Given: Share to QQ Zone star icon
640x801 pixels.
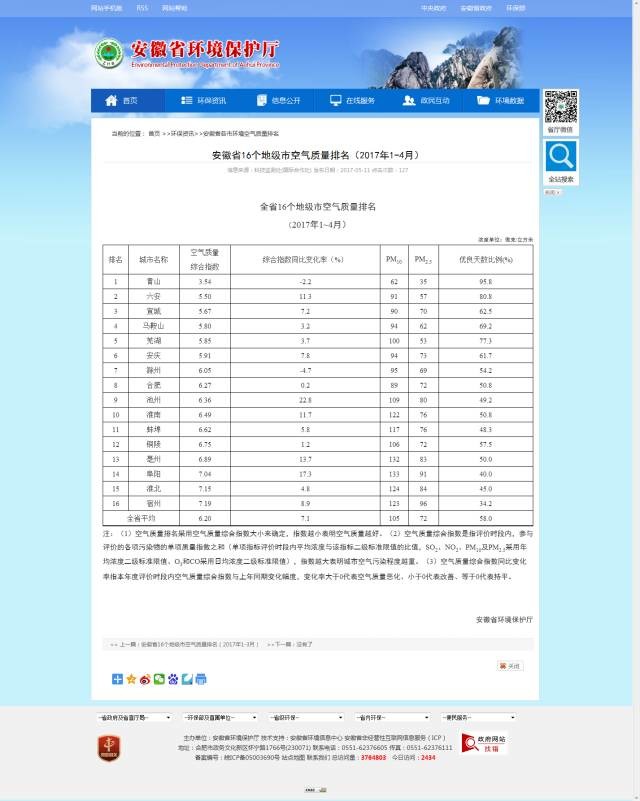Looking at the screenshot, I should pyautogui.click(x=131, y=679).
